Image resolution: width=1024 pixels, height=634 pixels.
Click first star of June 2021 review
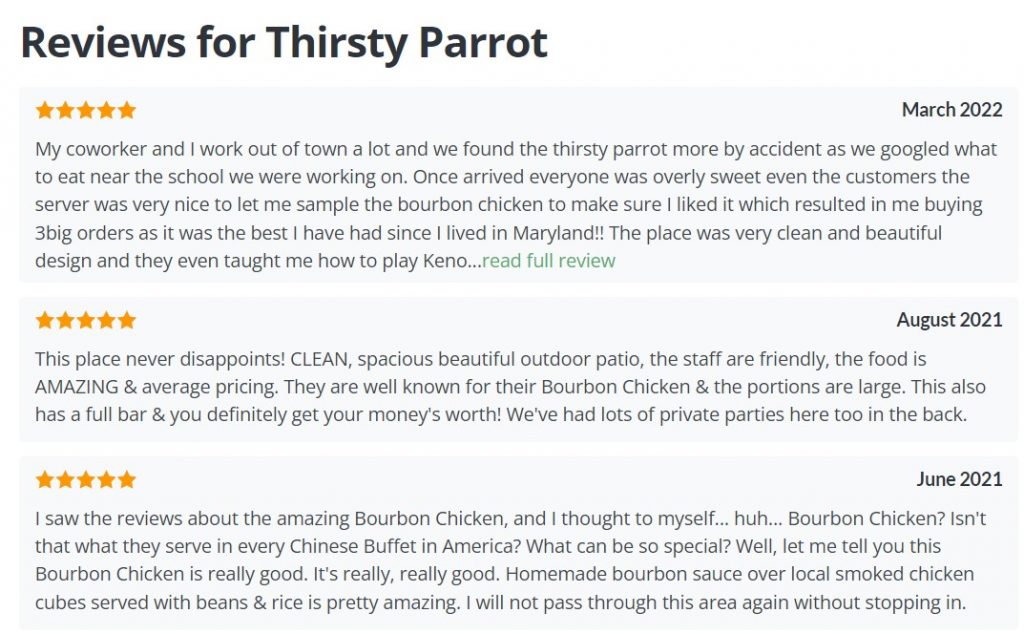(x=44, y=480)
